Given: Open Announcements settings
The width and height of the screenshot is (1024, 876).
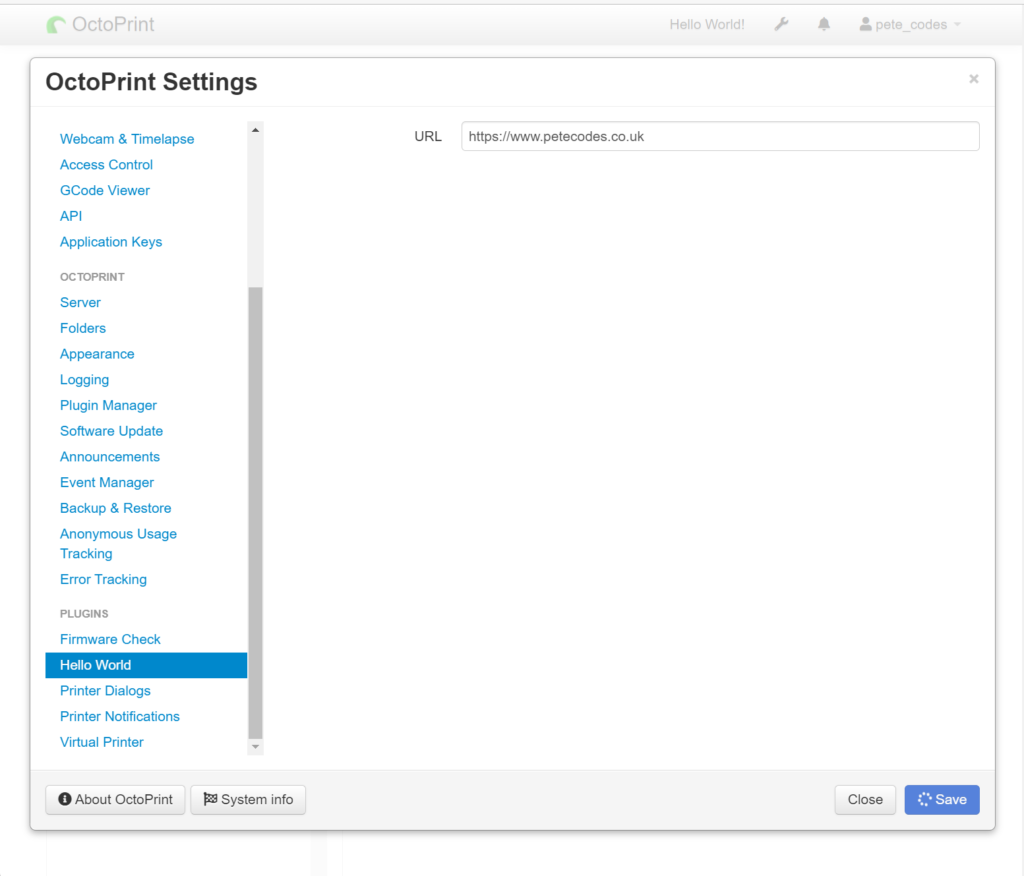Looking at the screenshot, I should tap(110, 457).
